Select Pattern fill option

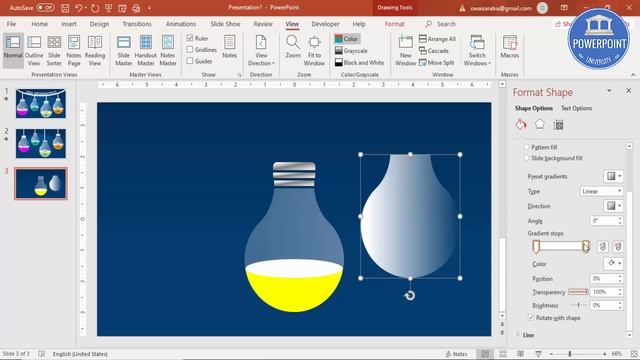coord(527,147)
